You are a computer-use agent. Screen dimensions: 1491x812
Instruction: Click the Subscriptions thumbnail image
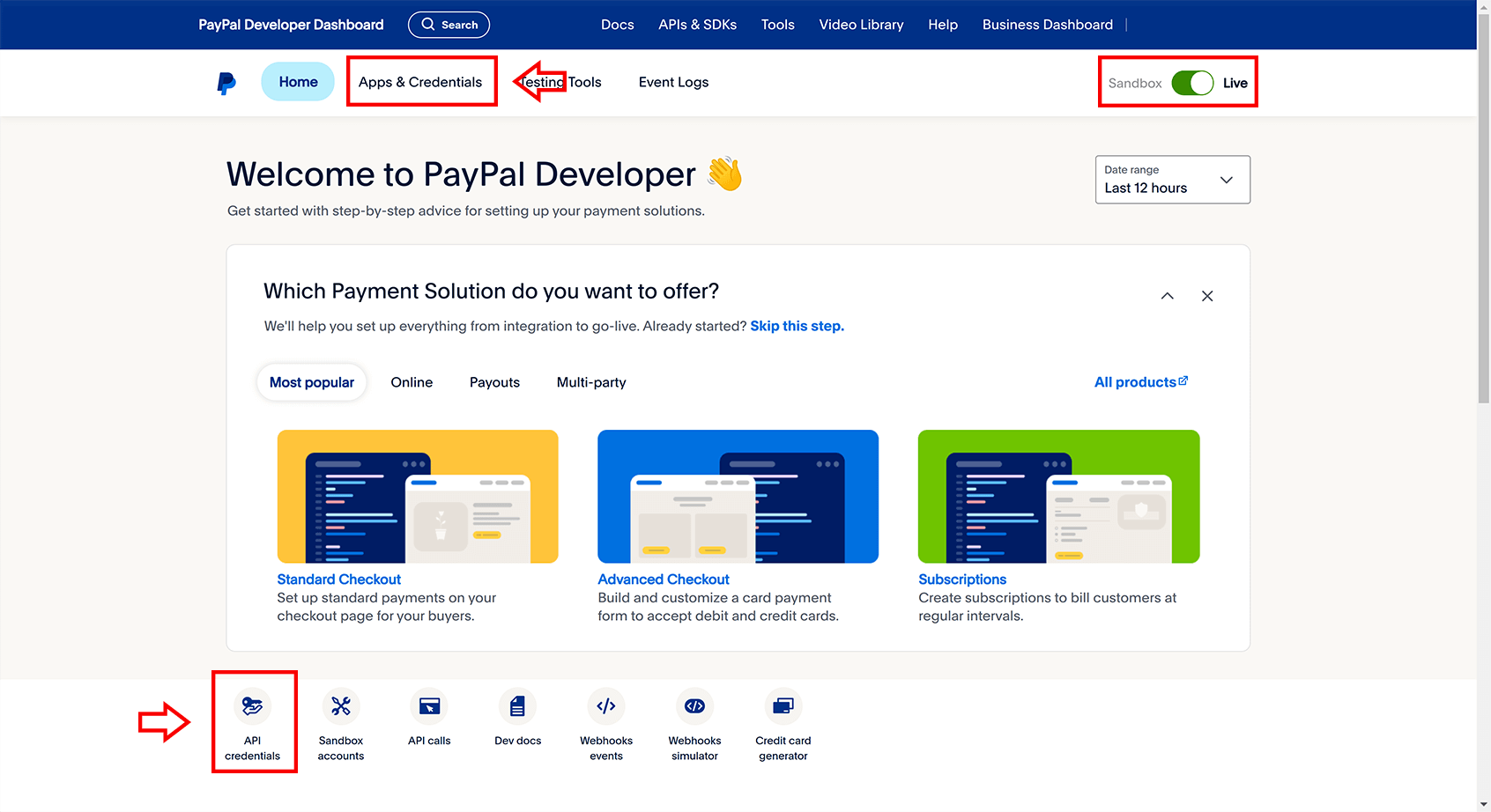(x=1058, y=497)
